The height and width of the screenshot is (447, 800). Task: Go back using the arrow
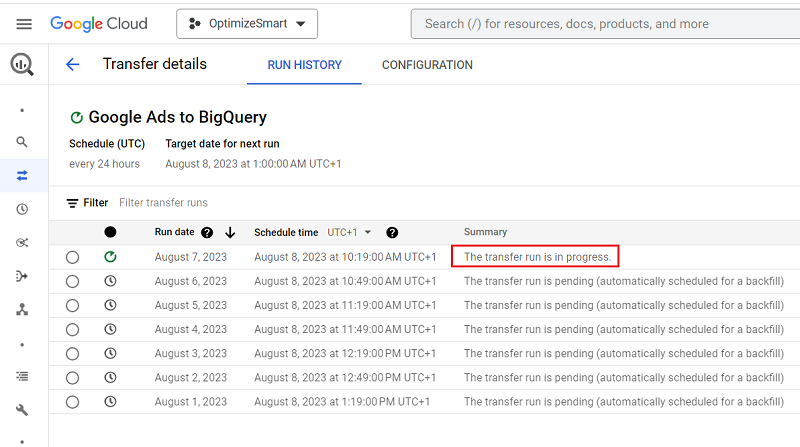pyautogui.click(x=72, y=64)
